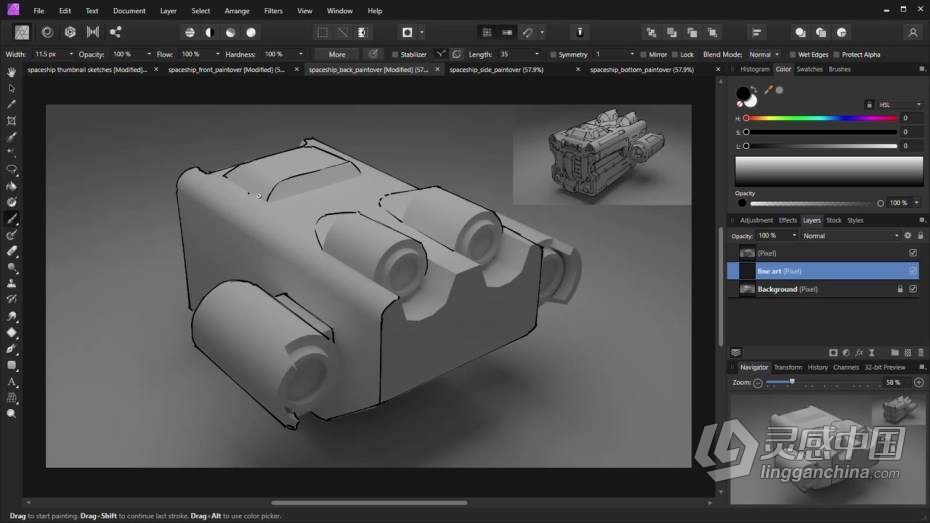Viewport: 930px width, 523px height.
Task: Open the Filters menu
Action: coord(273,11)
